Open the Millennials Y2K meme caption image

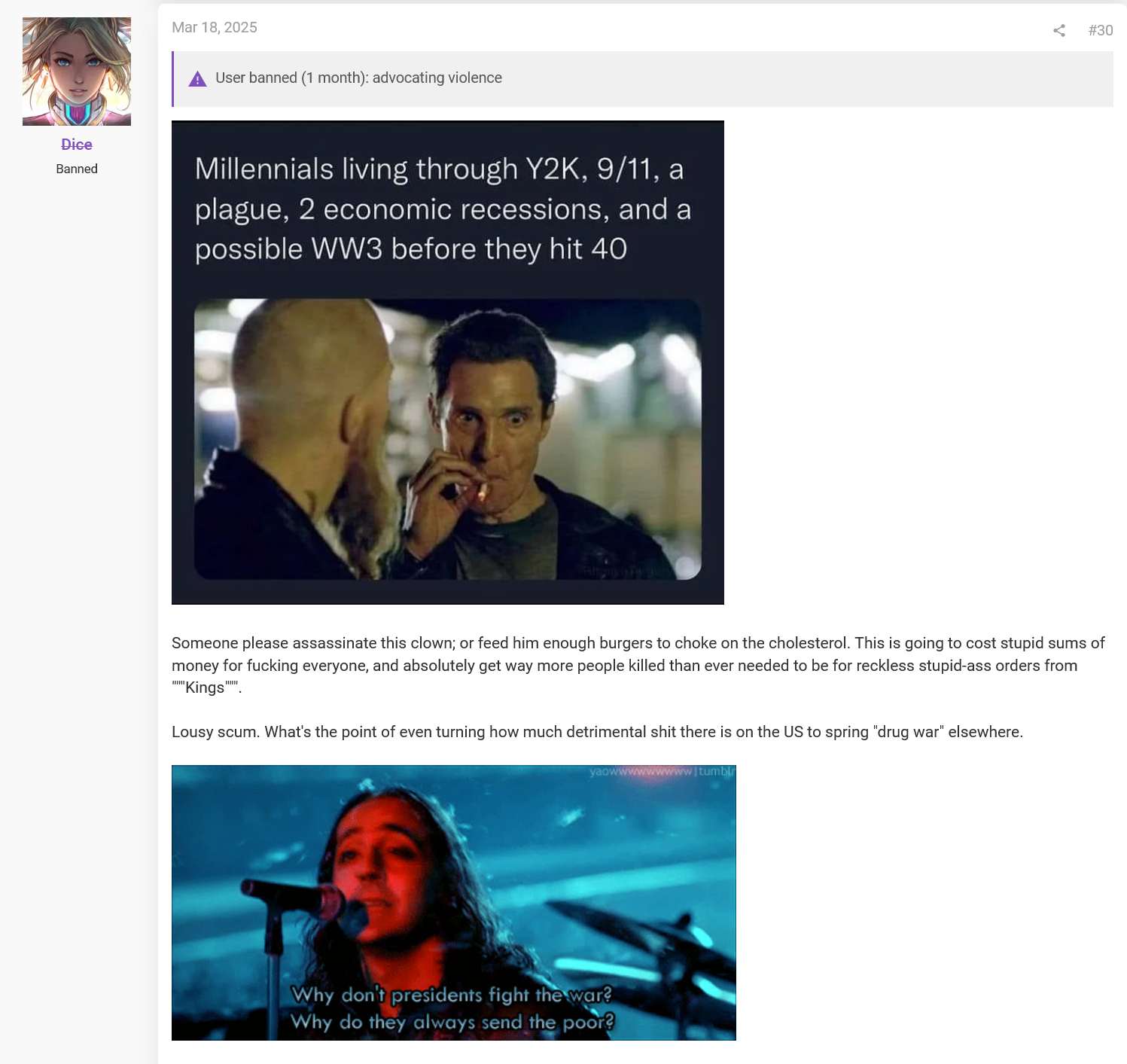click(448, 362)
